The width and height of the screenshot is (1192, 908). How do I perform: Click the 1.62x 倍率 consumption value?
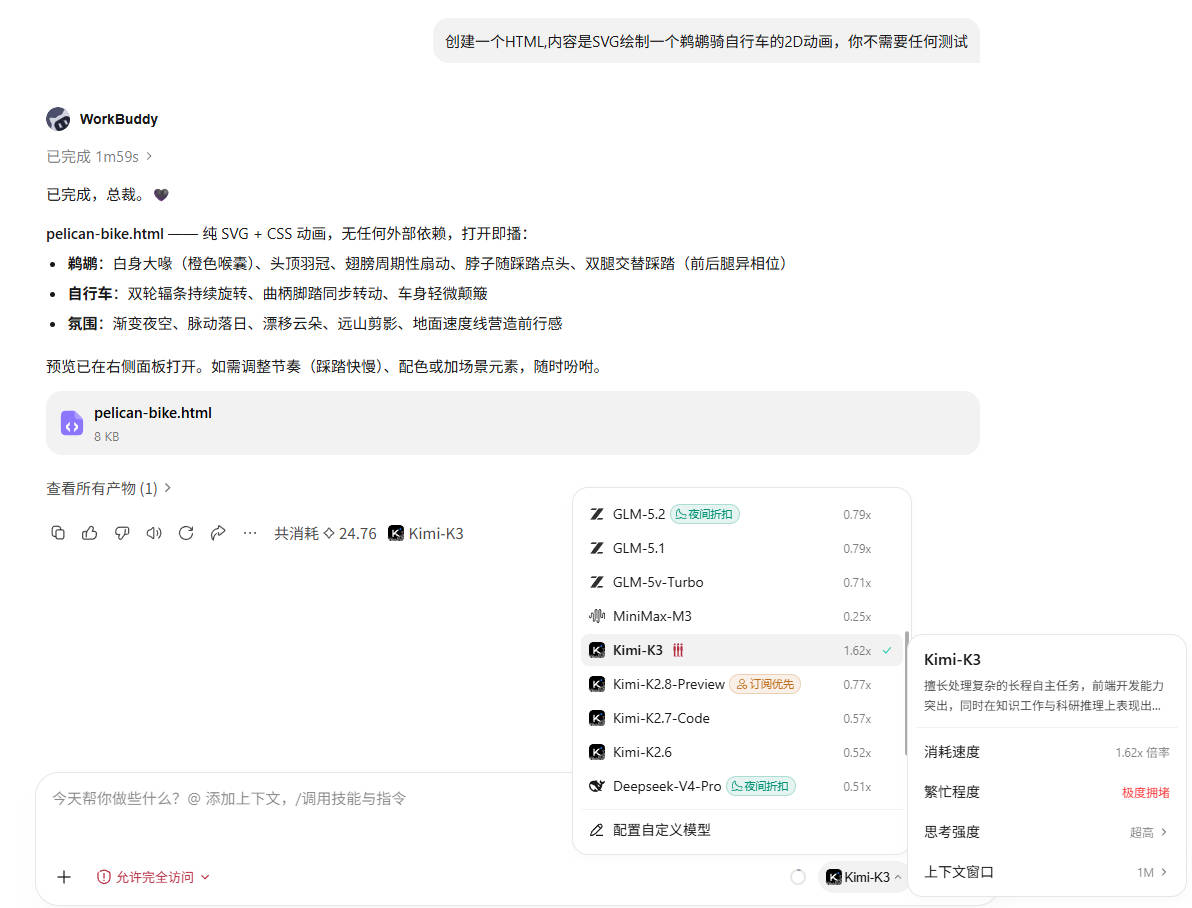pyautogui.click(x=1143, y=752)
